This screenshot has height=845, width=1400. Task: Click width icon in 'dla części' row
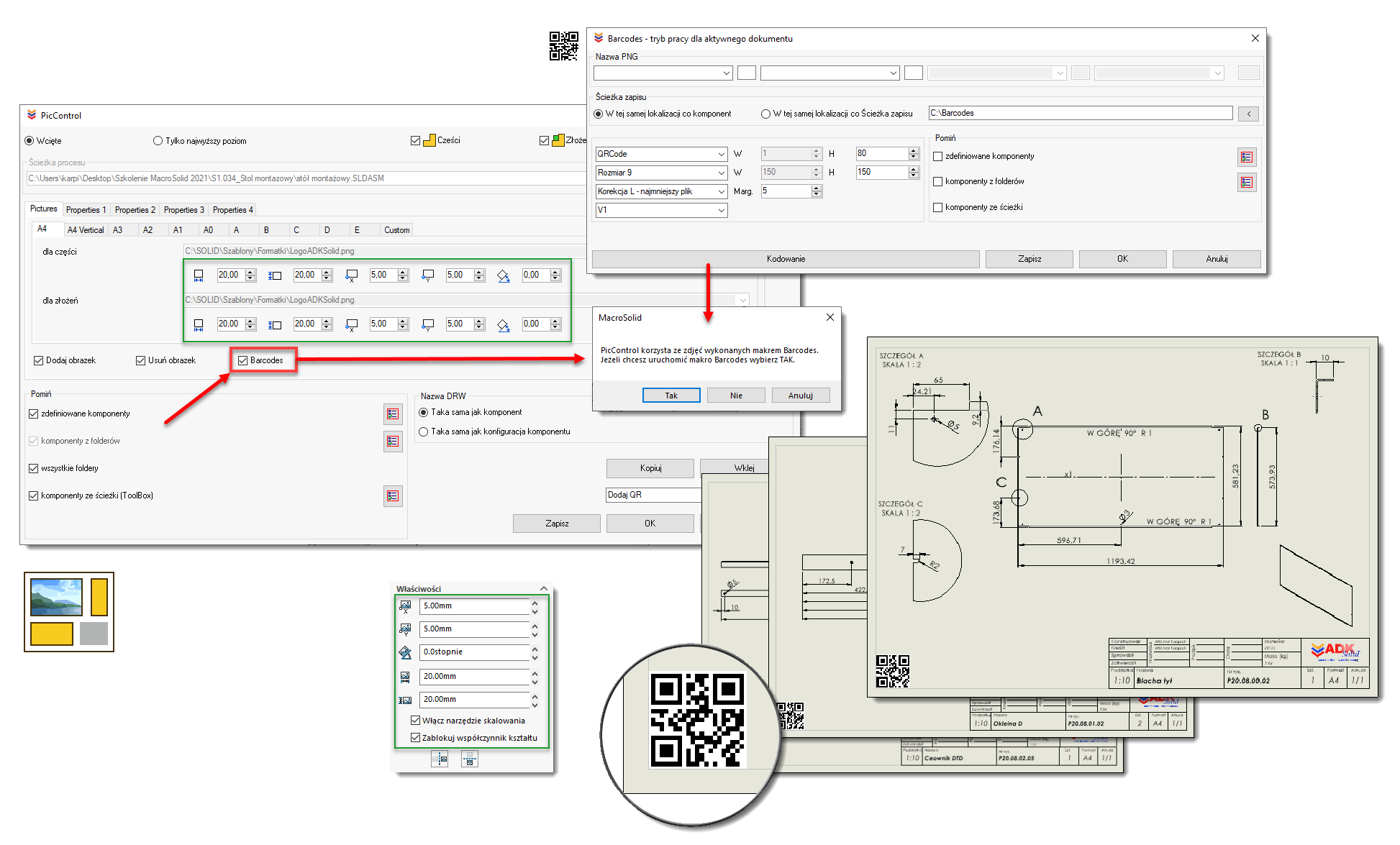tap(199, 275)
